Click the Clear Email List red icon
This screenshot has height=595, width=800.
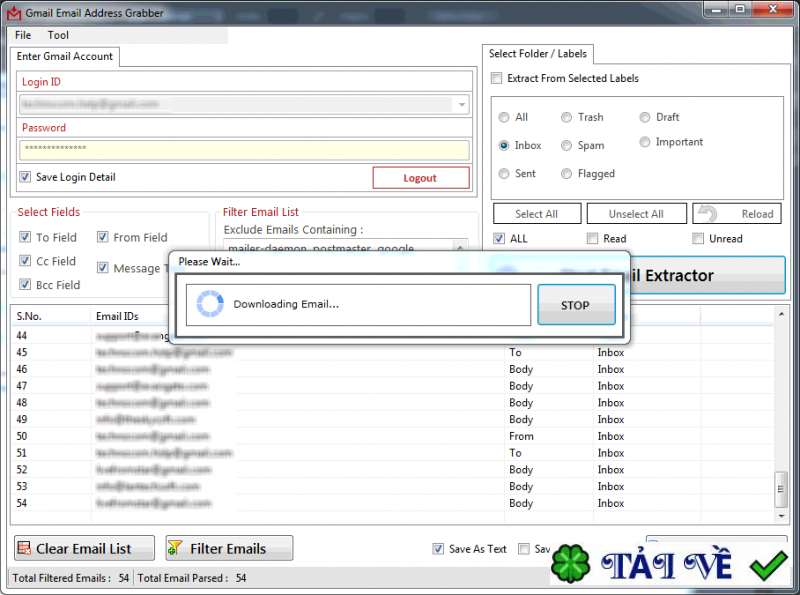[24, 548]
